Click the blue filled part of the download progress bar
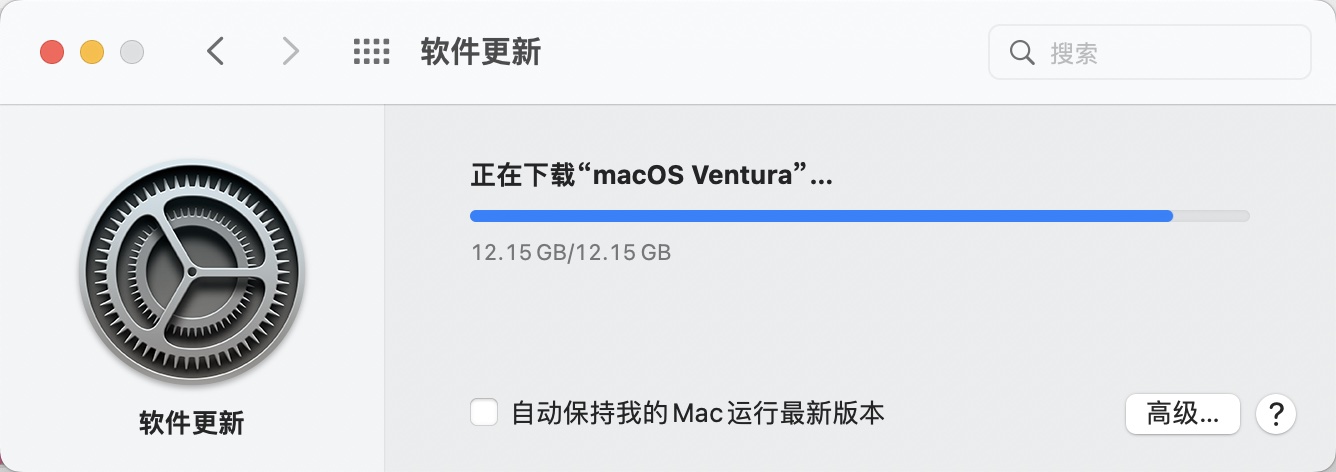 point(820,215)
